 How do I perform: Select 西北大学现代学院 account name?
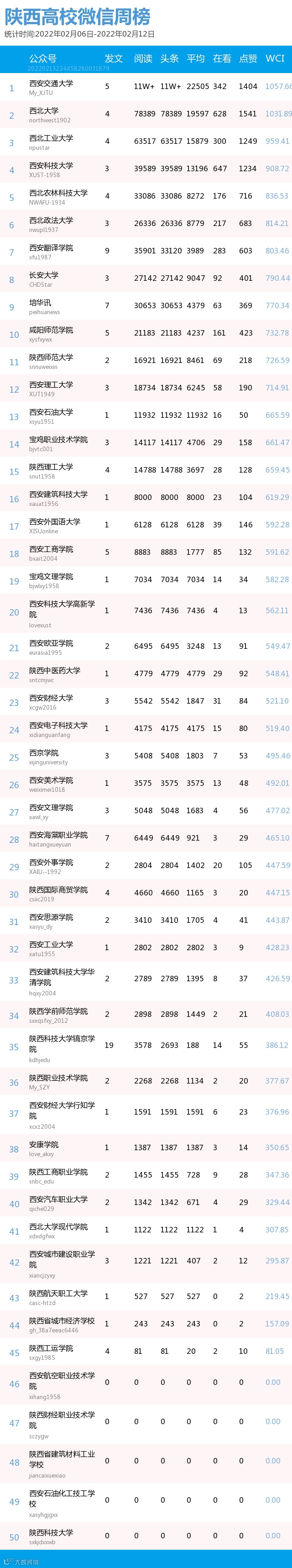[58, 1226]
